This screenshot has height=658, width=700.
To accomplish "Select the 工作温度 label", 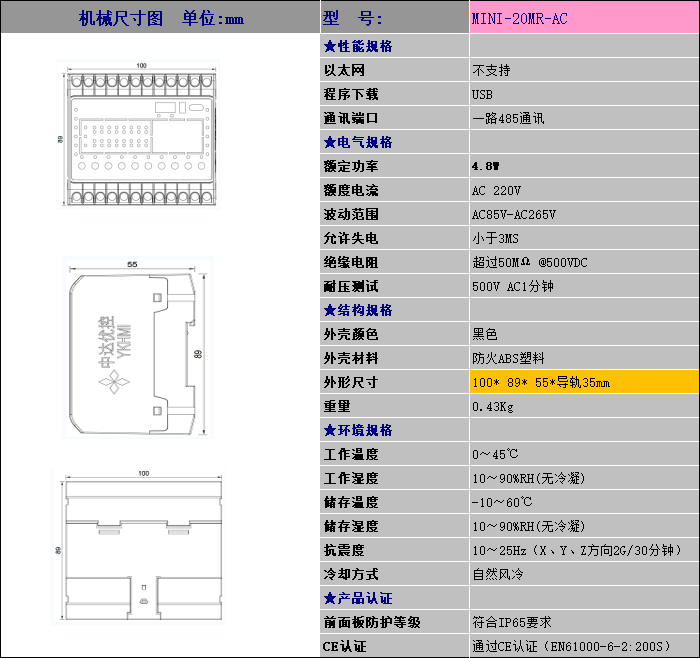I will click(x=351, y=454).
